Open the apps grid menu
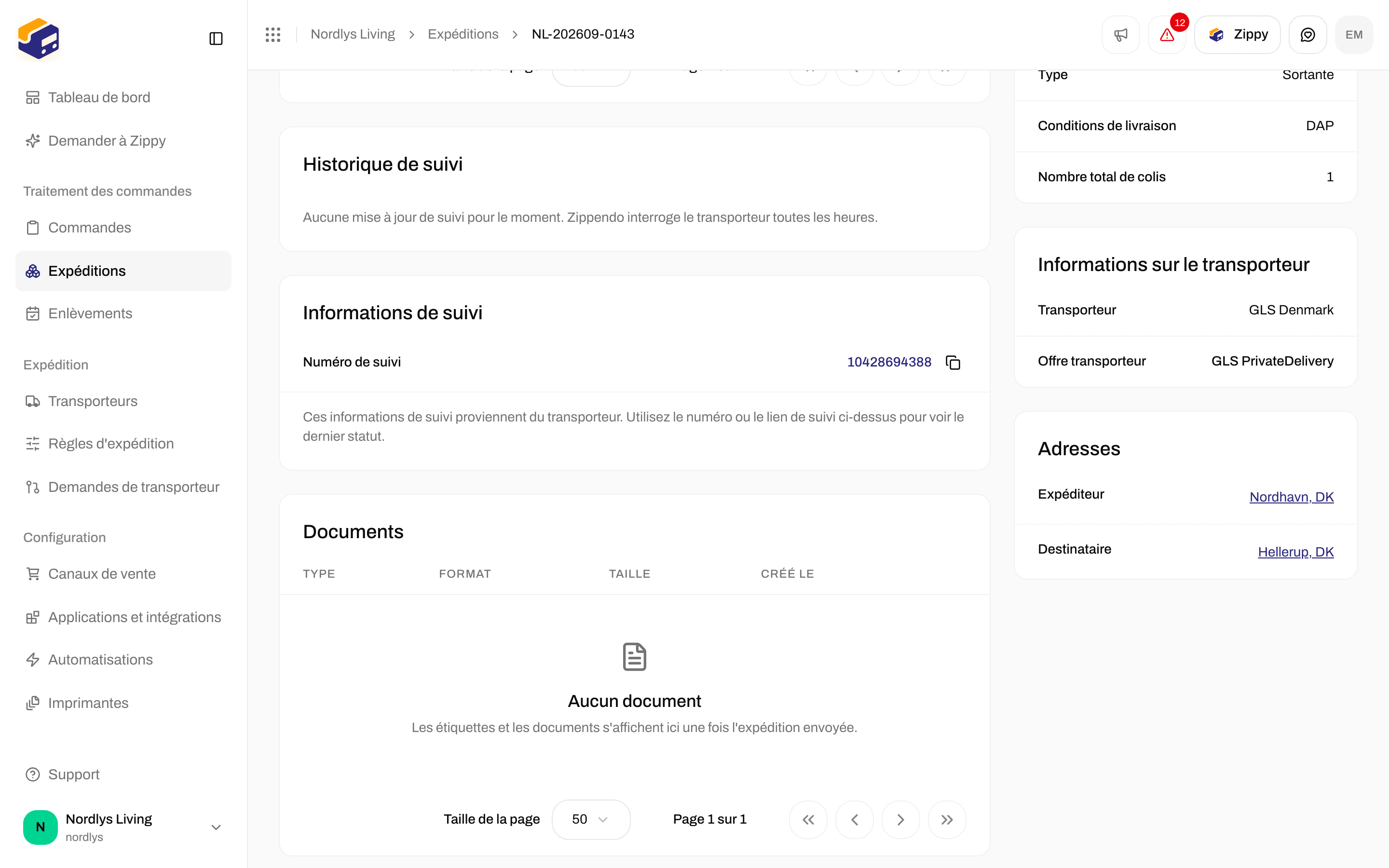 click(273, 34)
